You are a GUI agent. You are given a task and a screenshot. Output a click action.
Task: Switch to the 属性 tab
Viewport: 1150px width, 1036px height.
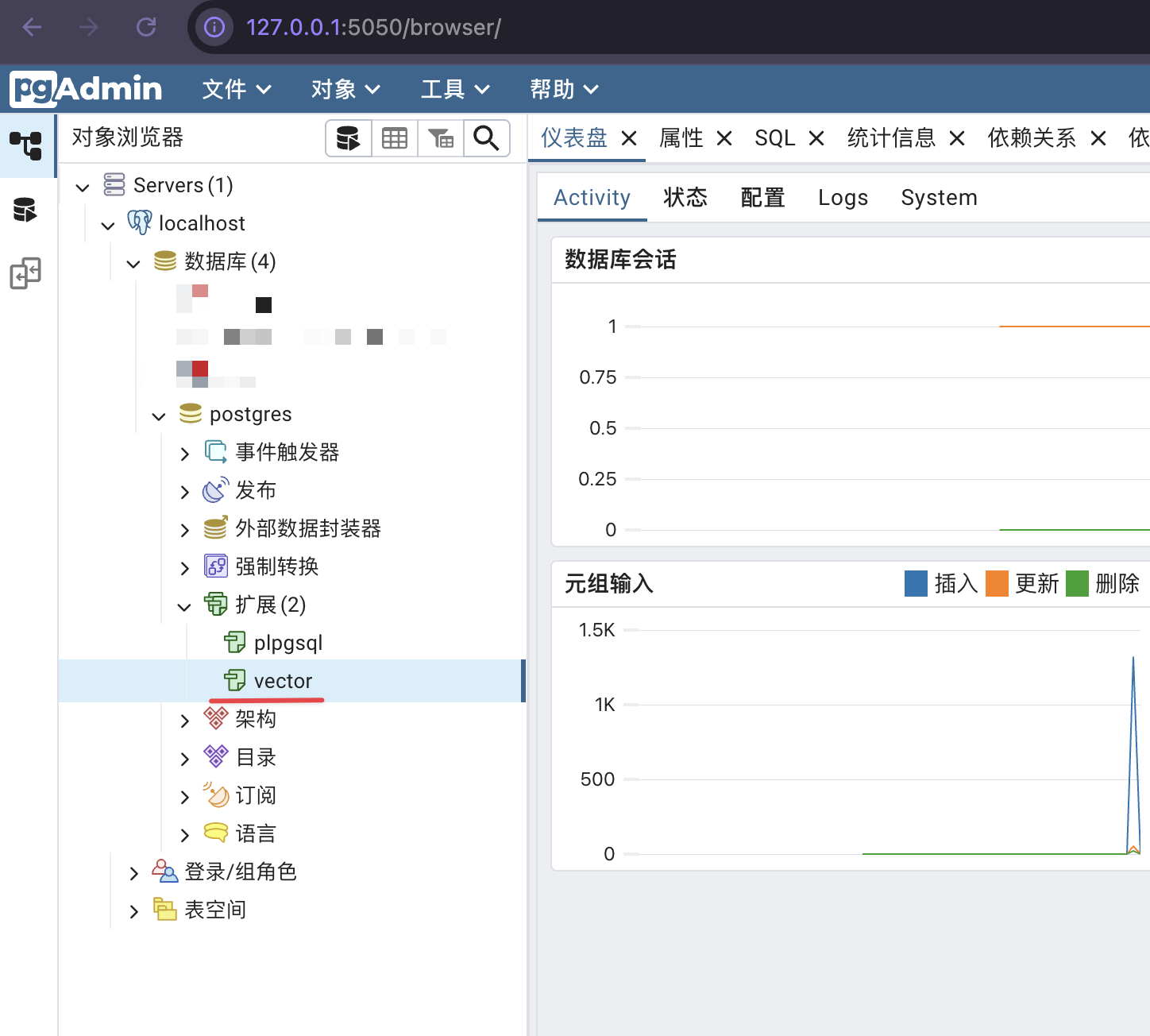pos(681,138)
